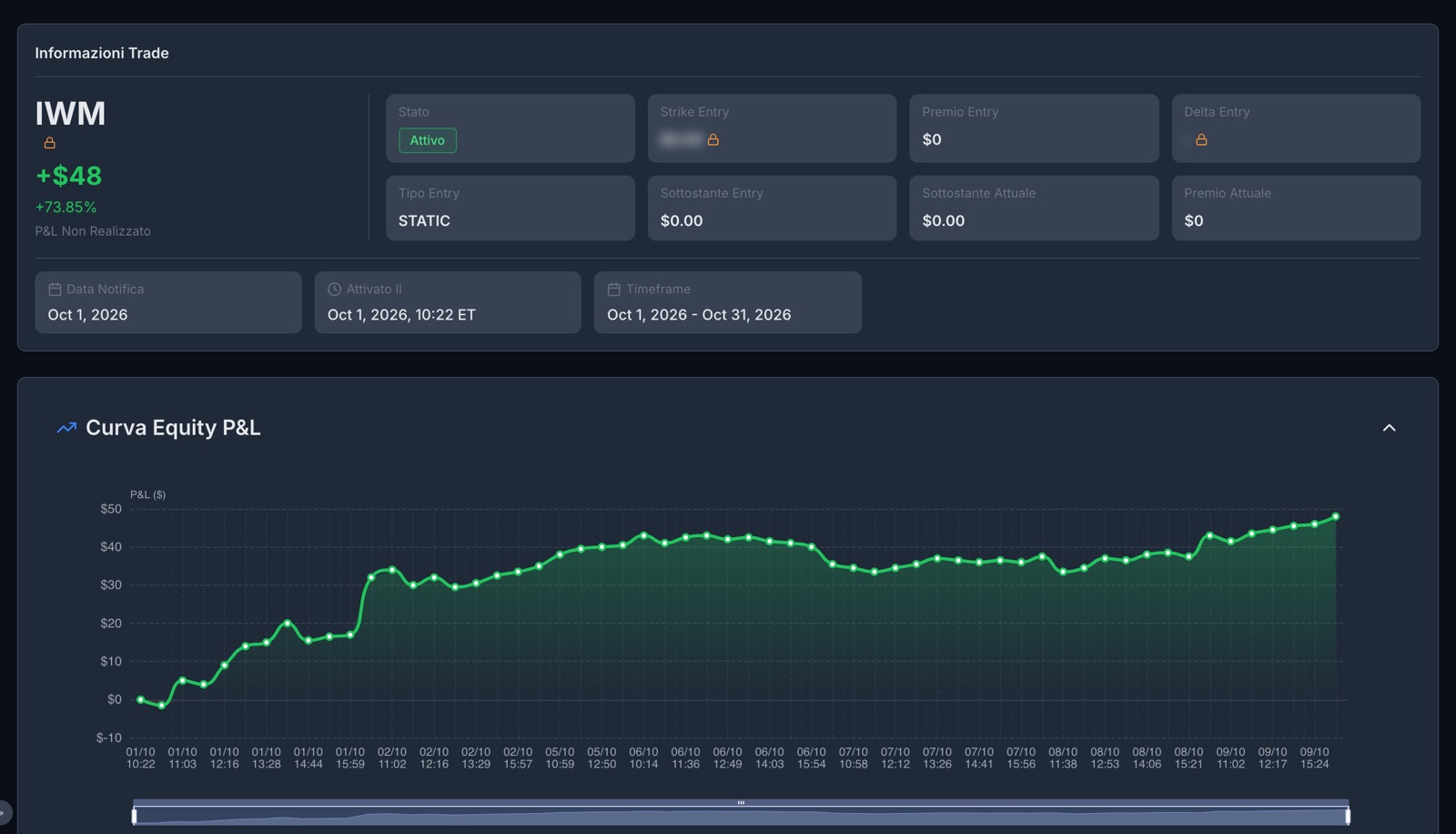
Task: Click the partially visible arrow button at bottom-left edge
Action: point(5,812)
